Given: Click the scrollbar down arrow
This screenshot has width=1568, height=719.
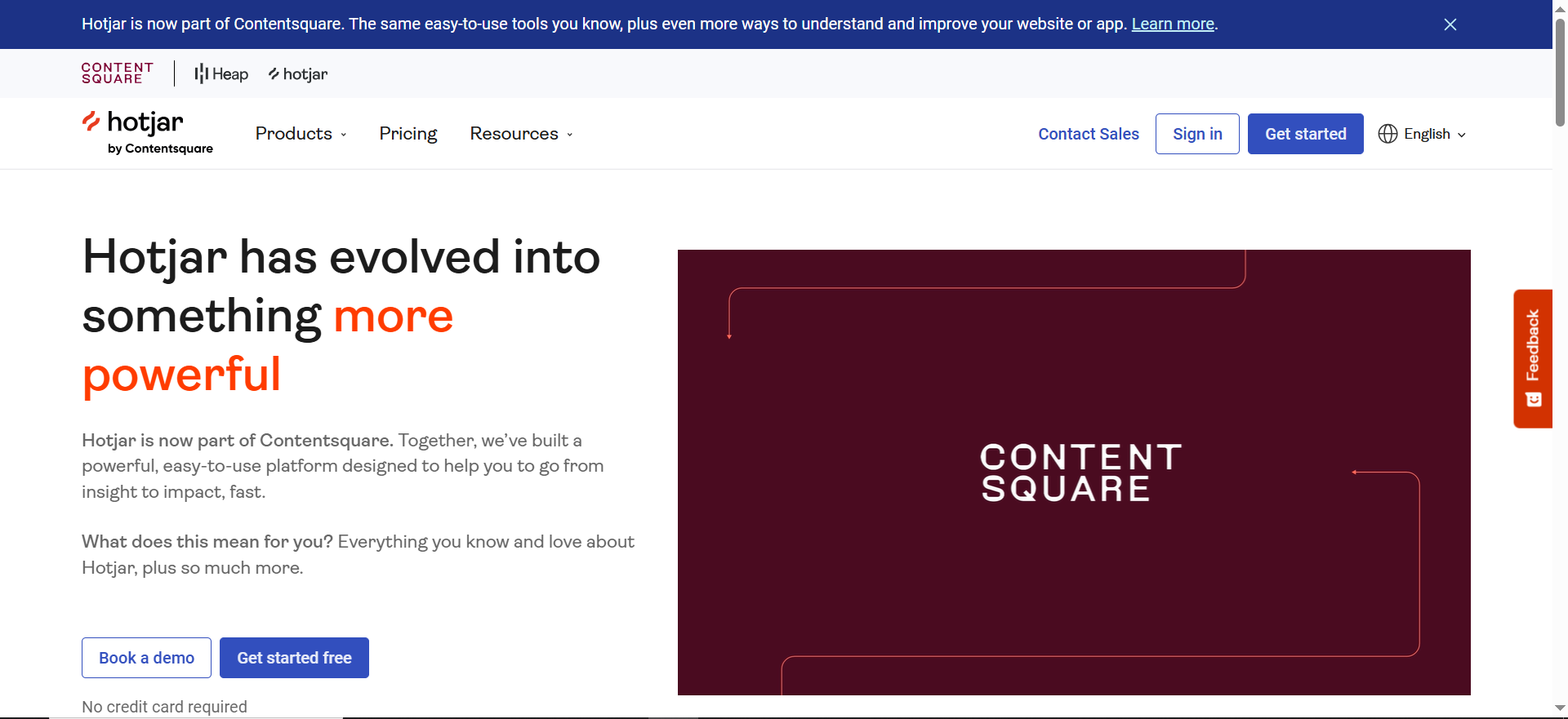Looking at the screenshot, I should (x=1560, y=708).
